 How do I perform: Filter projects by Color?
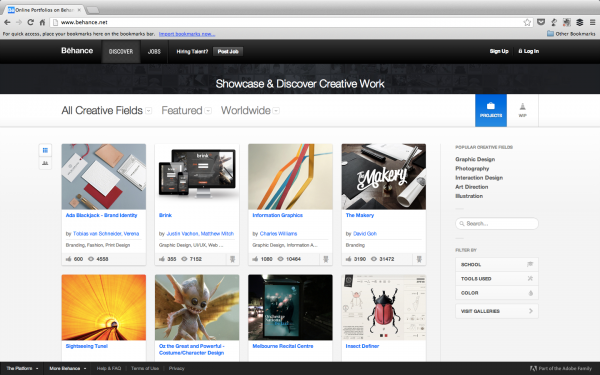[497, 293]
